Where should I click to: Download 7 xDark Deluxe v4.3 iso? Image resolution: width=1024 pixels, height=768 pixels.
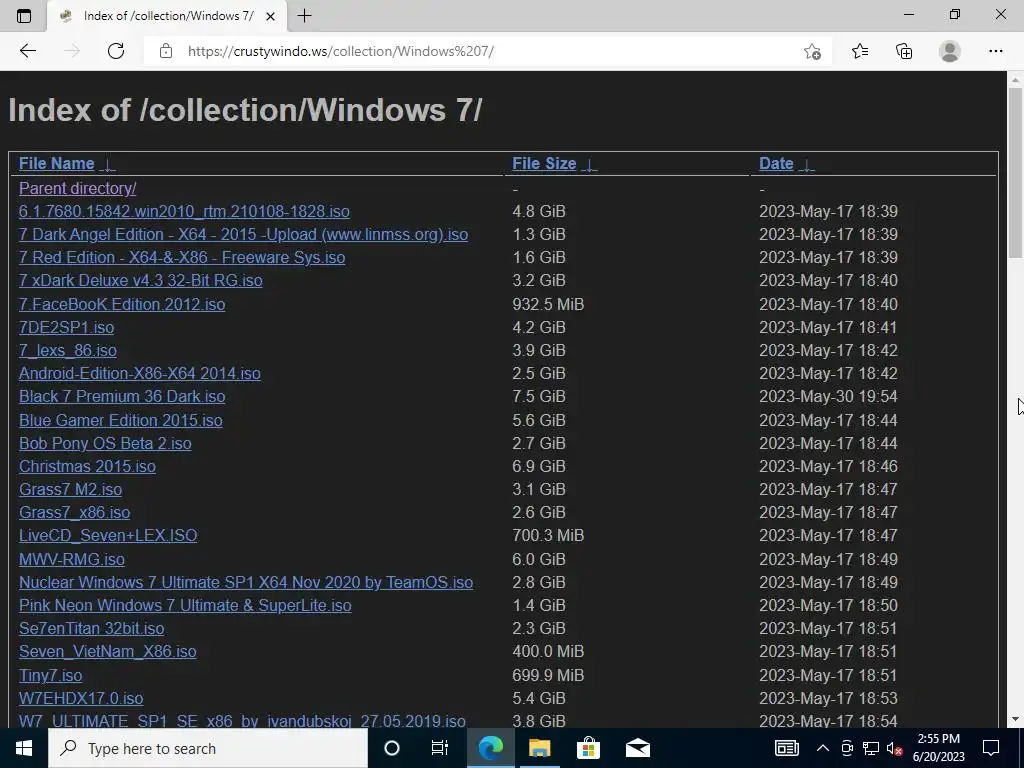click(141, 280)
